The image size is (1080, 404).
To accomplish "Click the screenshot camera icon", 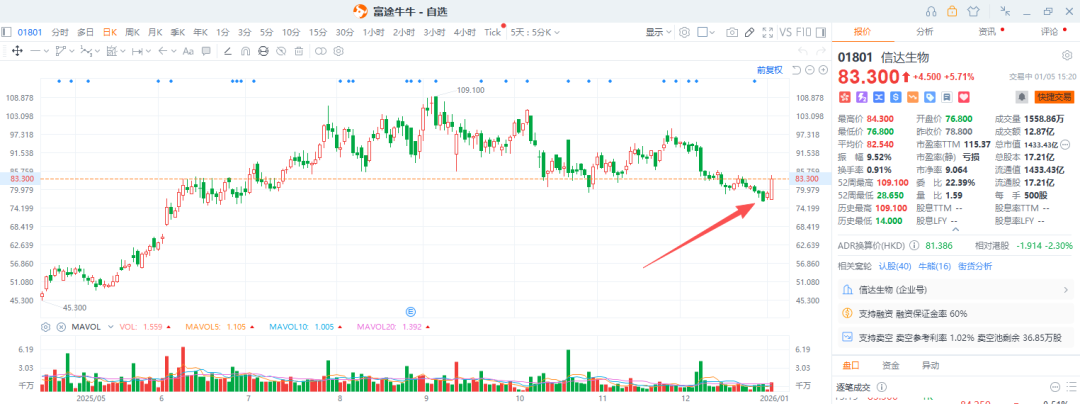I will [732, 32].
